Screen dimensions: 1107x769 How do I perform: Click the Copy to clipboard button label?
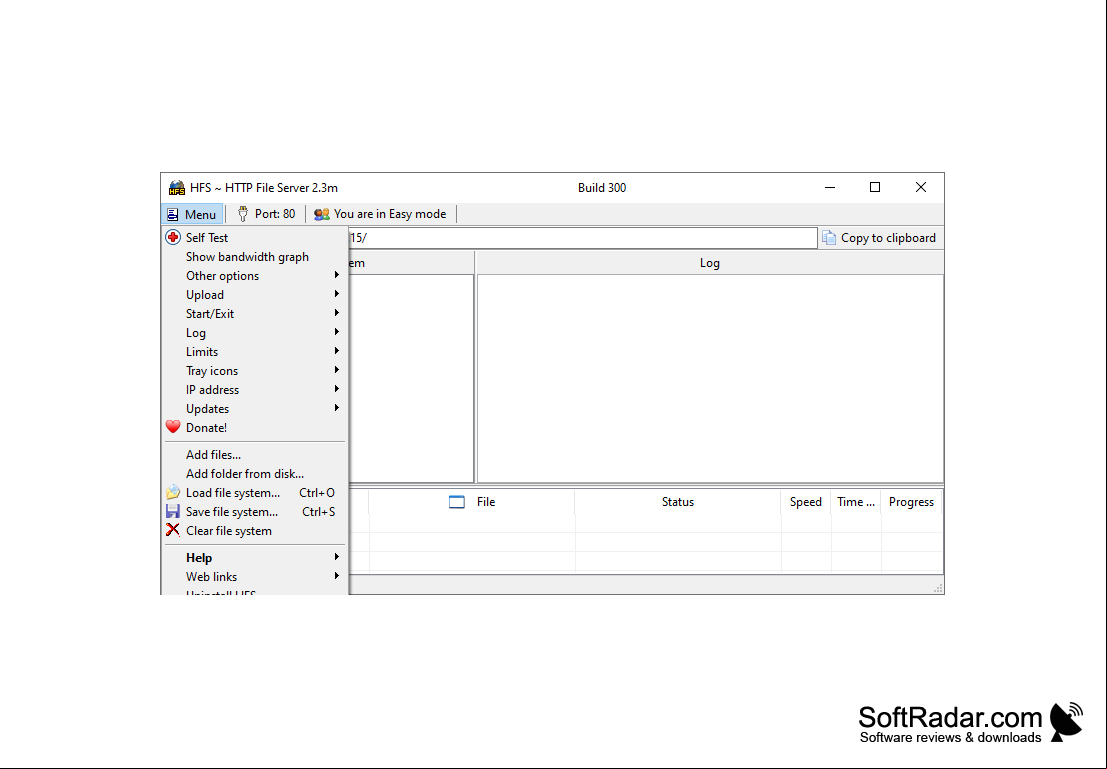888,238
